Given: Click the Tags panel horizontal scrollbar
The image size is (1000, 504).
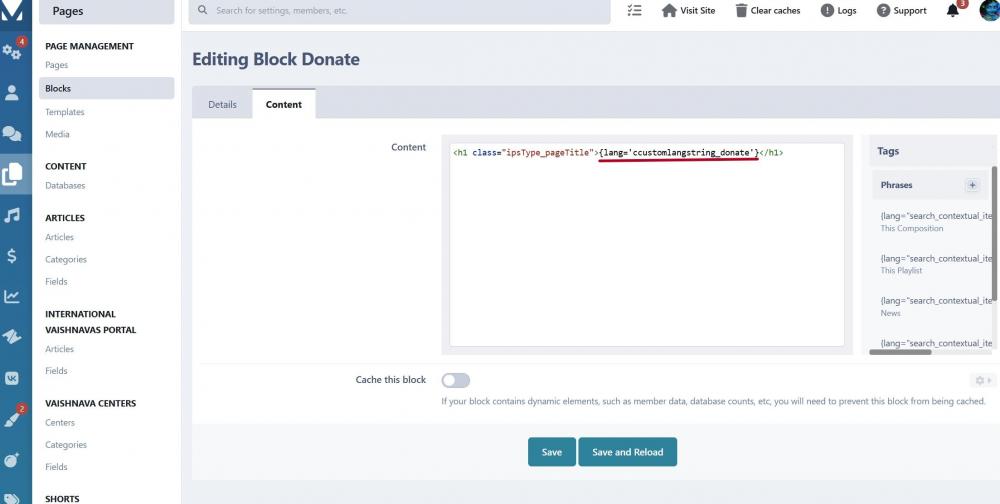Looking at the screenshot, I should tap(901, 352).
